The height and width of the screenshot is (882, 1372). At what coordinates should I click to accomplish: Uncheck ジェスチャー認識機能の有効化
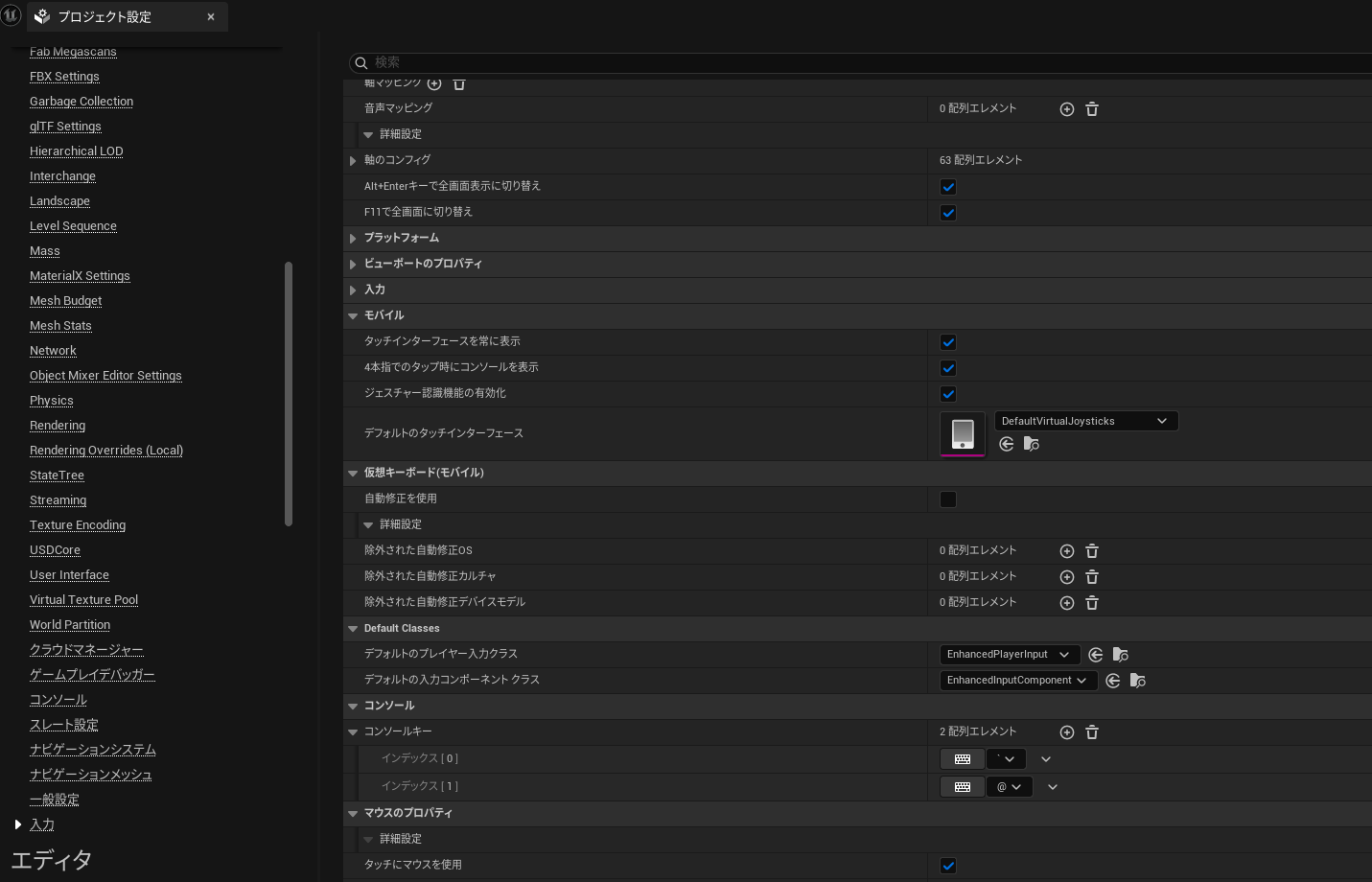coord(948,394)
